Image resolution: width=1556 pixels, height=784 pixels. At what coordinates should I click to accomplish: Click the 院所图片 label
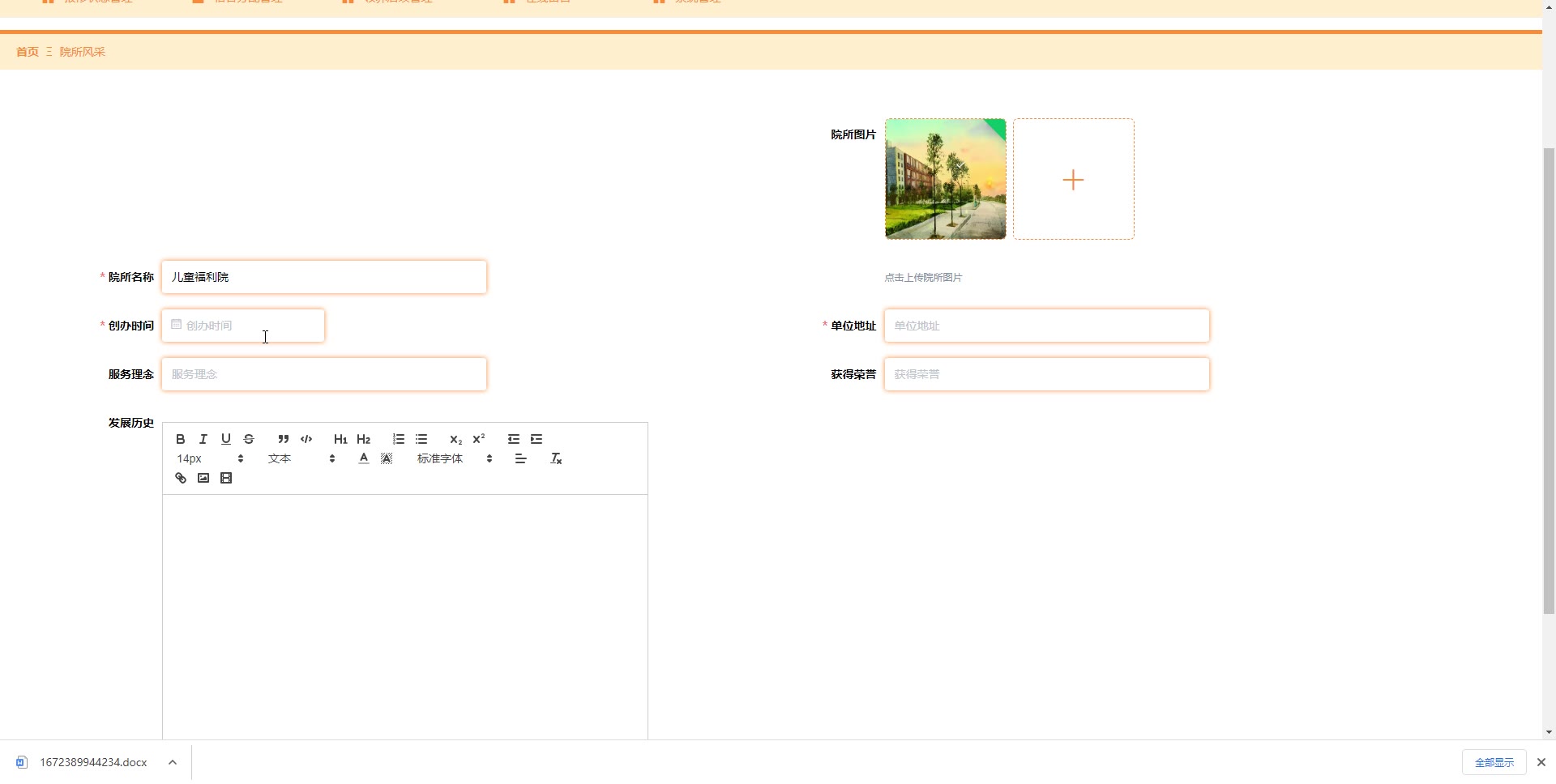pyautogui.click(x=853, y=134)
